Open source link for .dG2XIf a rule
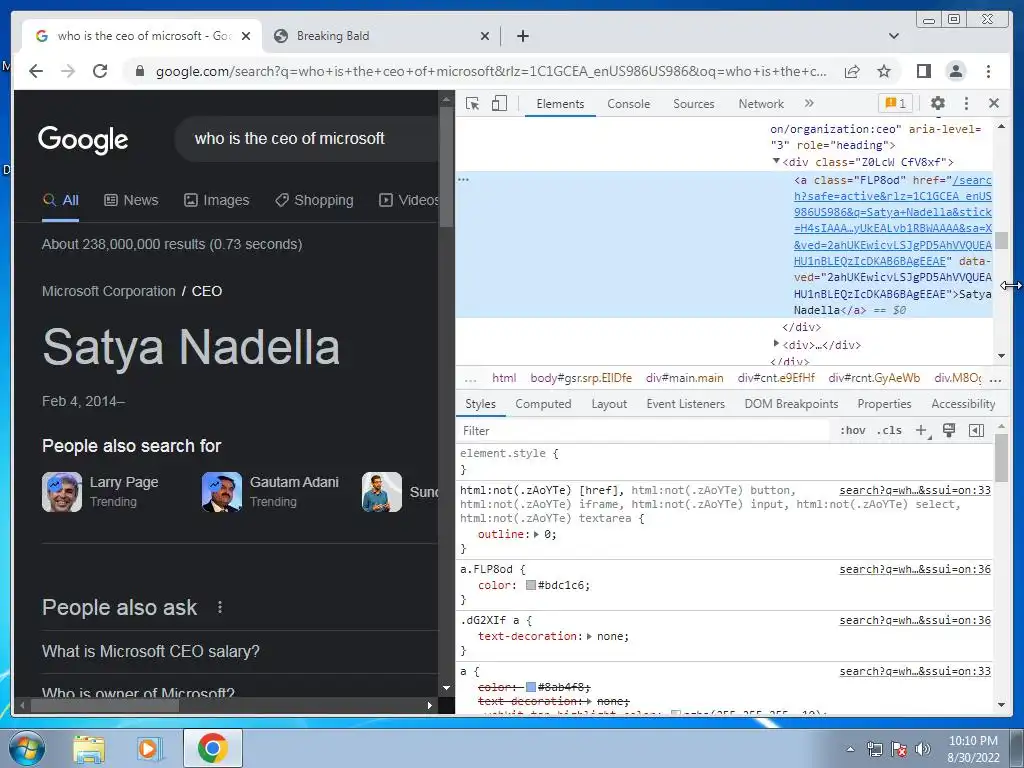The height and width of the screenshot is (768, 1024). [x=915, y=620]
